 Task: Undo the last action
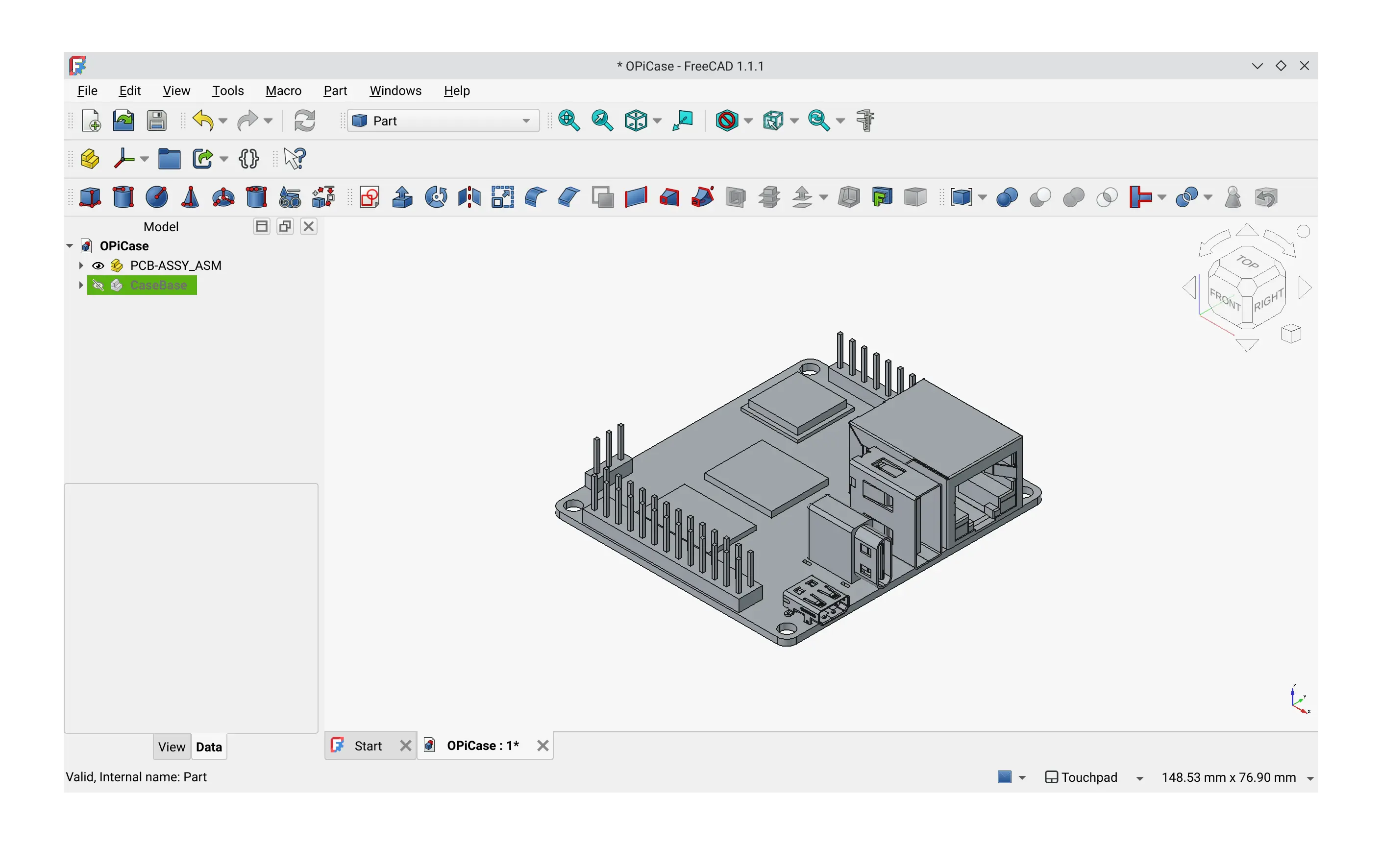click(x=202, y=121)
